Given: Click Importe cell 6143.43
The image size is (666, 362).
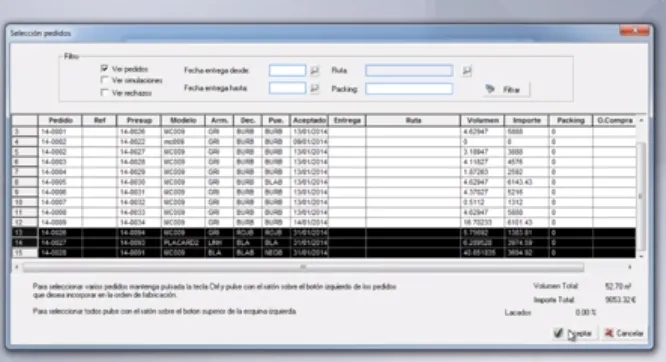Looking at the screenshot, I should click(x=527, y=182).
